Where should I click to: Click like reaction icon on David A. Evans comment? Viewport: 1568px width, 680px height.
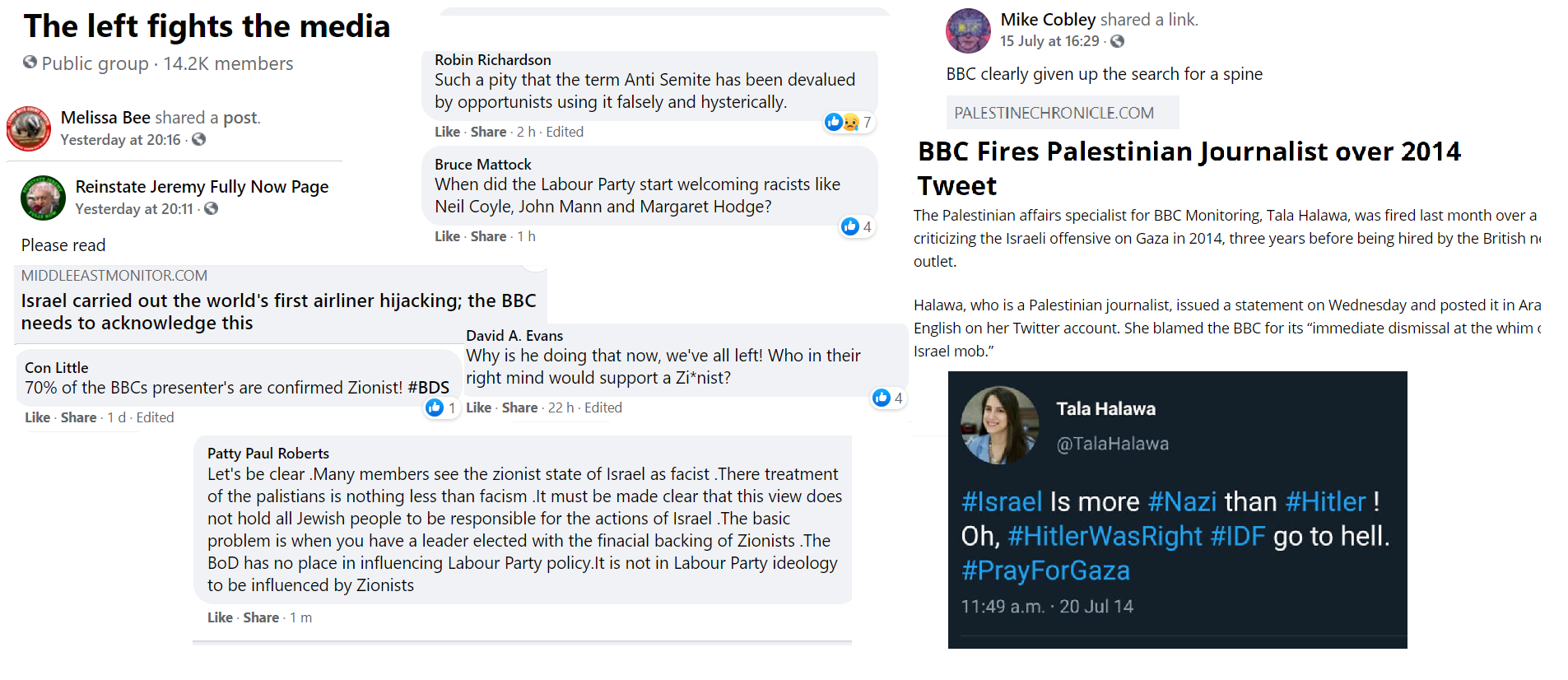point(881,398)
